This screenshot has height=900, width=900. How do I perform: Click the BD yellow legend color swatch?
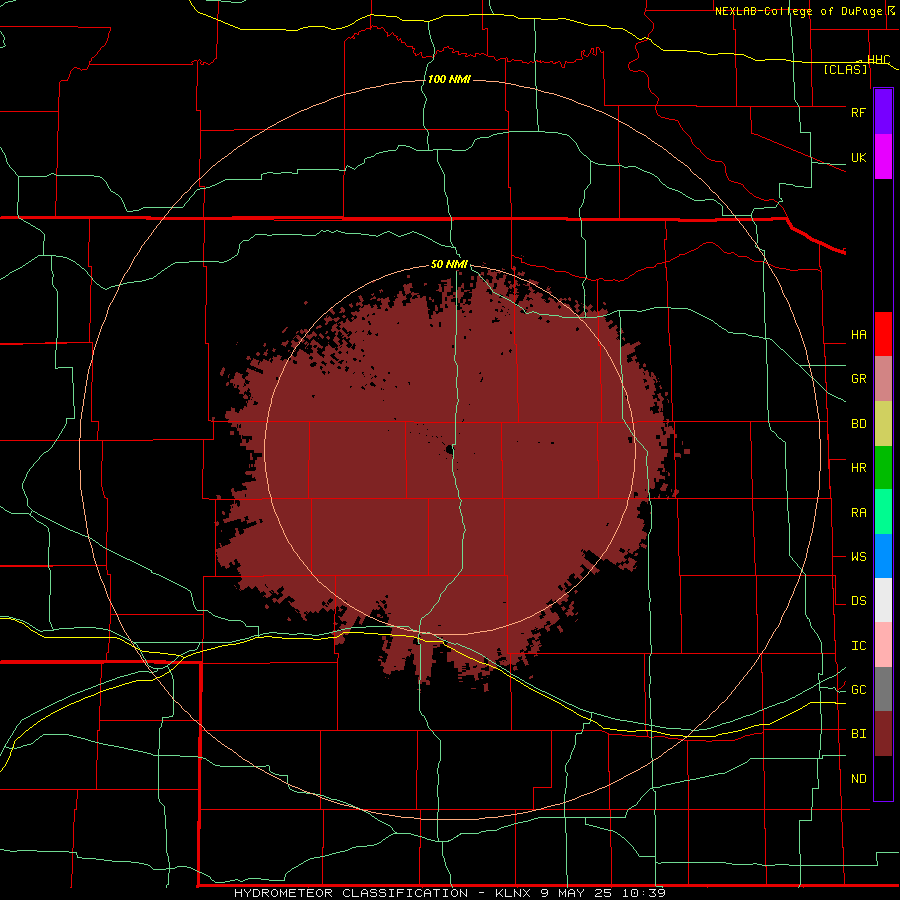(x=883, y=424)
